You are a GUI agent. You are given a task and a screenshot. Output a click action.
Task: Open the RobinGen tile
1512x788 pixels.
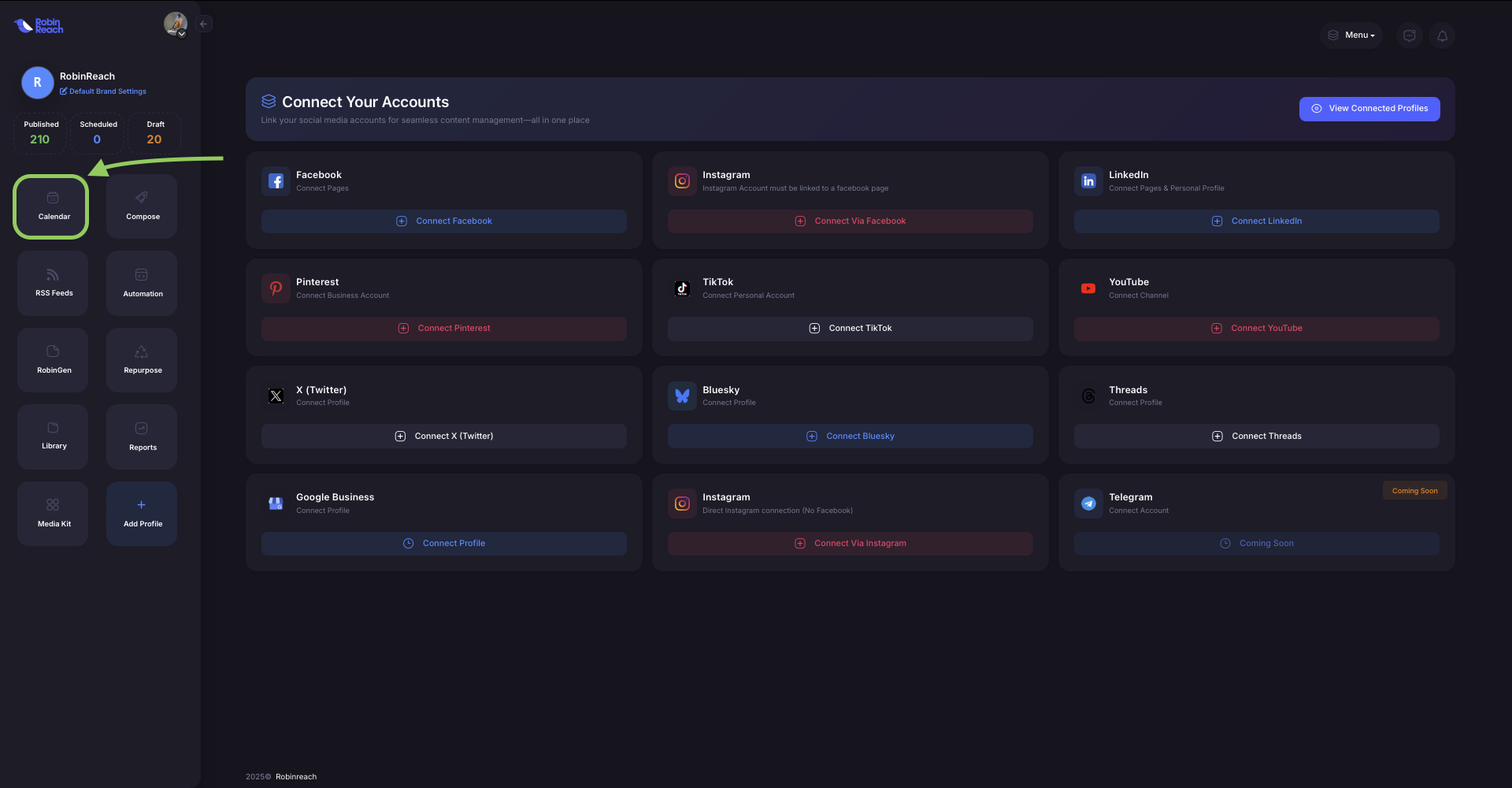coord(53,360)
